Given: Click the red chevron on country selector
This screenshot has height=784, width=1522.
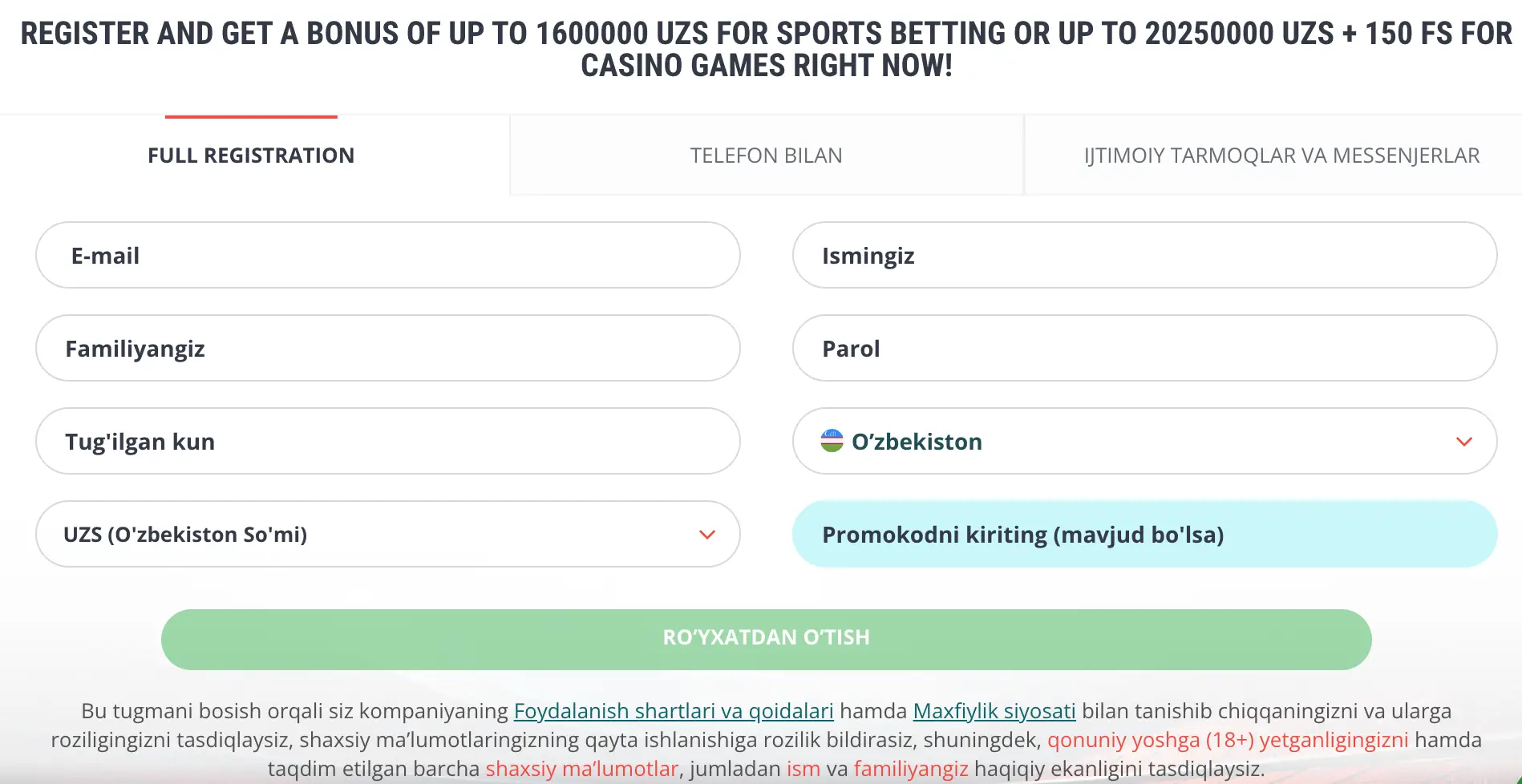Looking at the screenshot, I should pyautogui.click(x=1464, y=441).
